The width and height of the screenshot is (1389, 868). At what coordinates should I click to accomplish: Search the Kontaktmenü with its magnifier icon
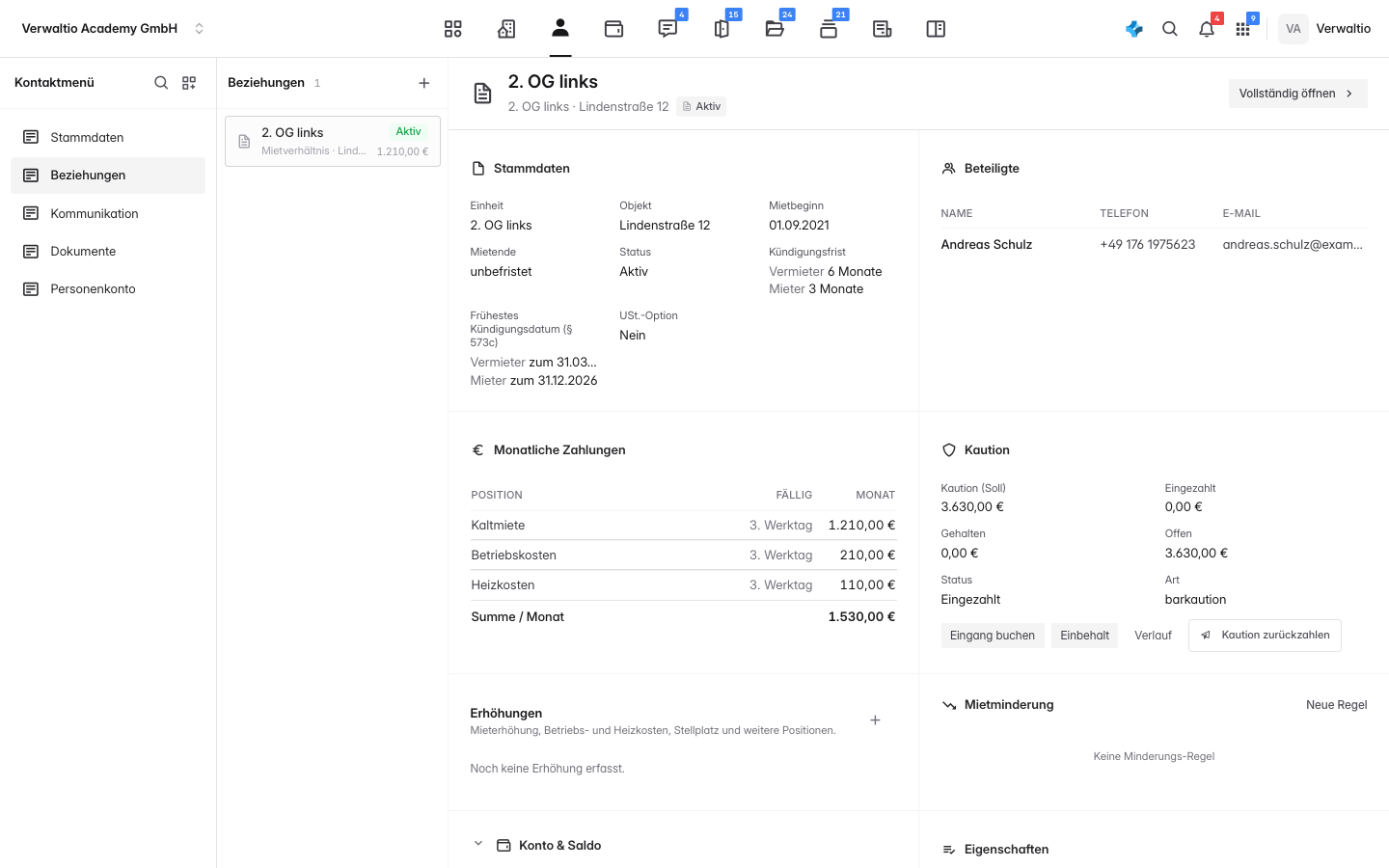(x=161, y=83)
